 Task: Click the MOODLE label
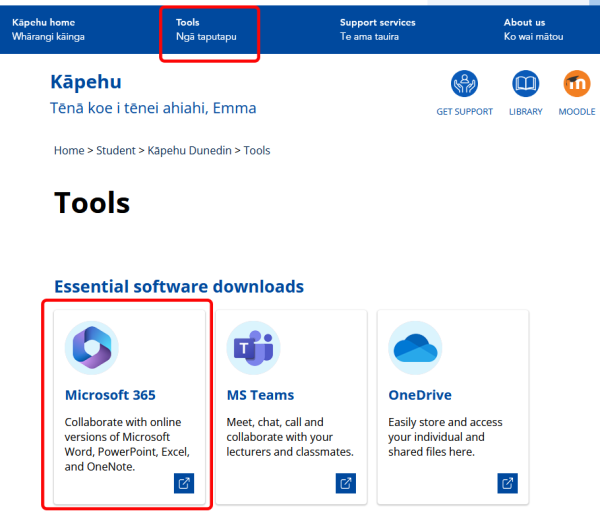577,112
